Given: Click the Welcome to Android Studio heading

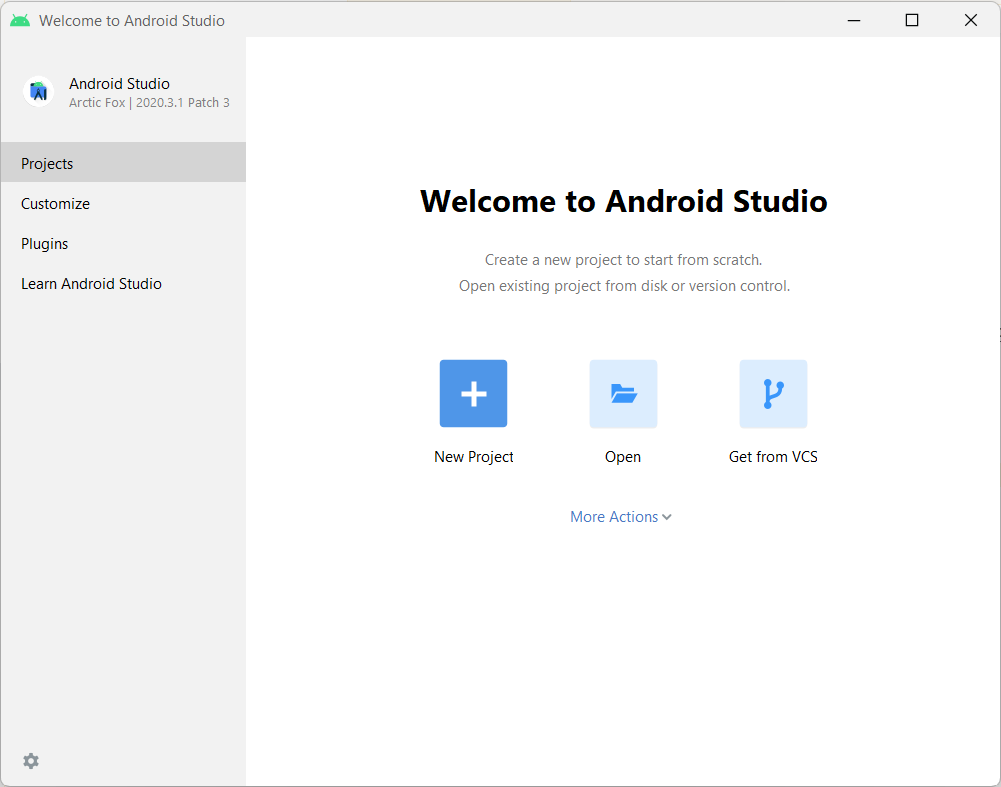Looking at the screenshot, I should tap(623, 201).
